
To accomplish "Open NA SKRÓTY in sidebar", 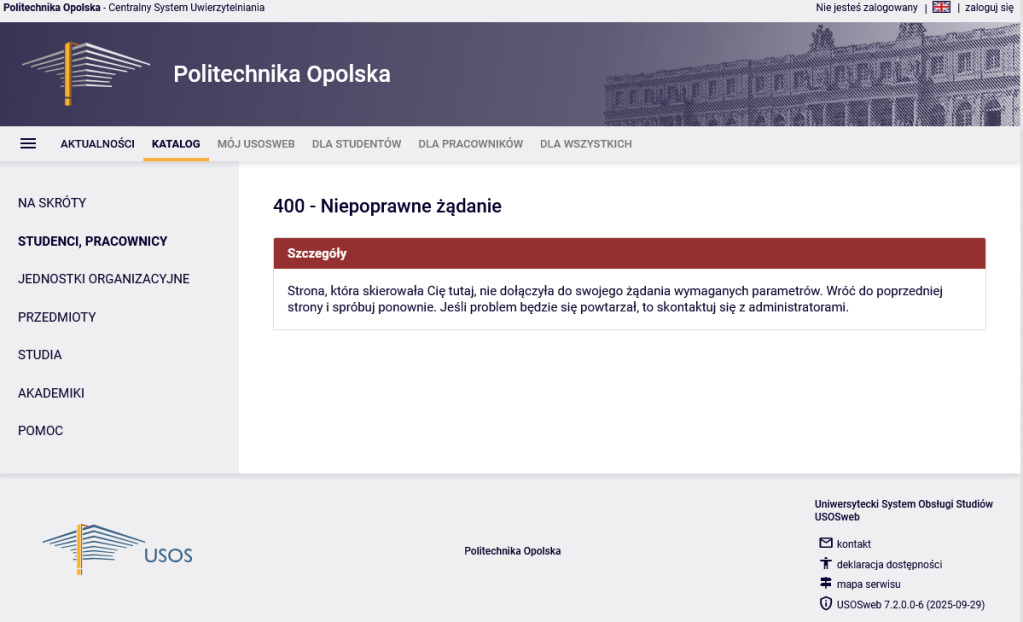I will click(x=52, y=203).
